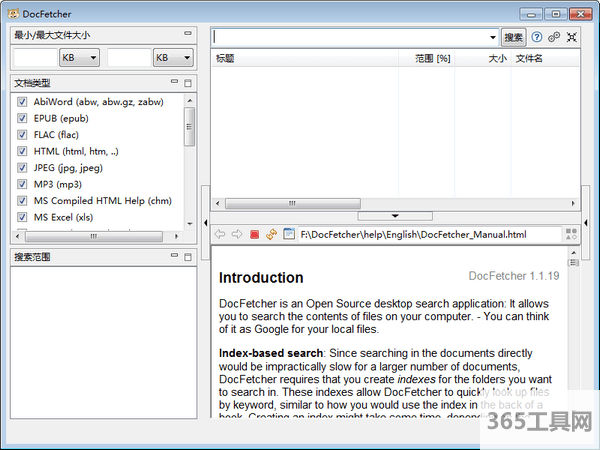Screen dimensions: 600x450
Task: Sort results by 大小 column header
Action: 496,59
